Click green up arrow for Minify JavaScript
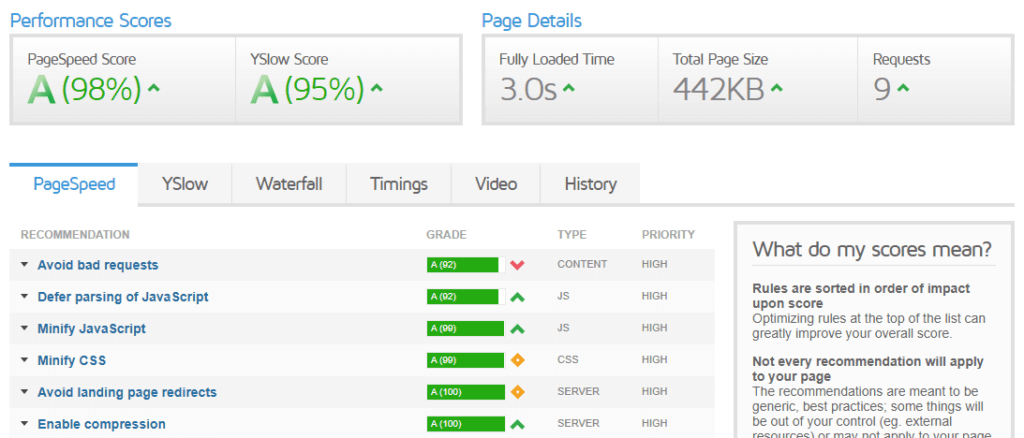Image resolution: width=1024 pixels, height=438 pixels. pos(518,328)
